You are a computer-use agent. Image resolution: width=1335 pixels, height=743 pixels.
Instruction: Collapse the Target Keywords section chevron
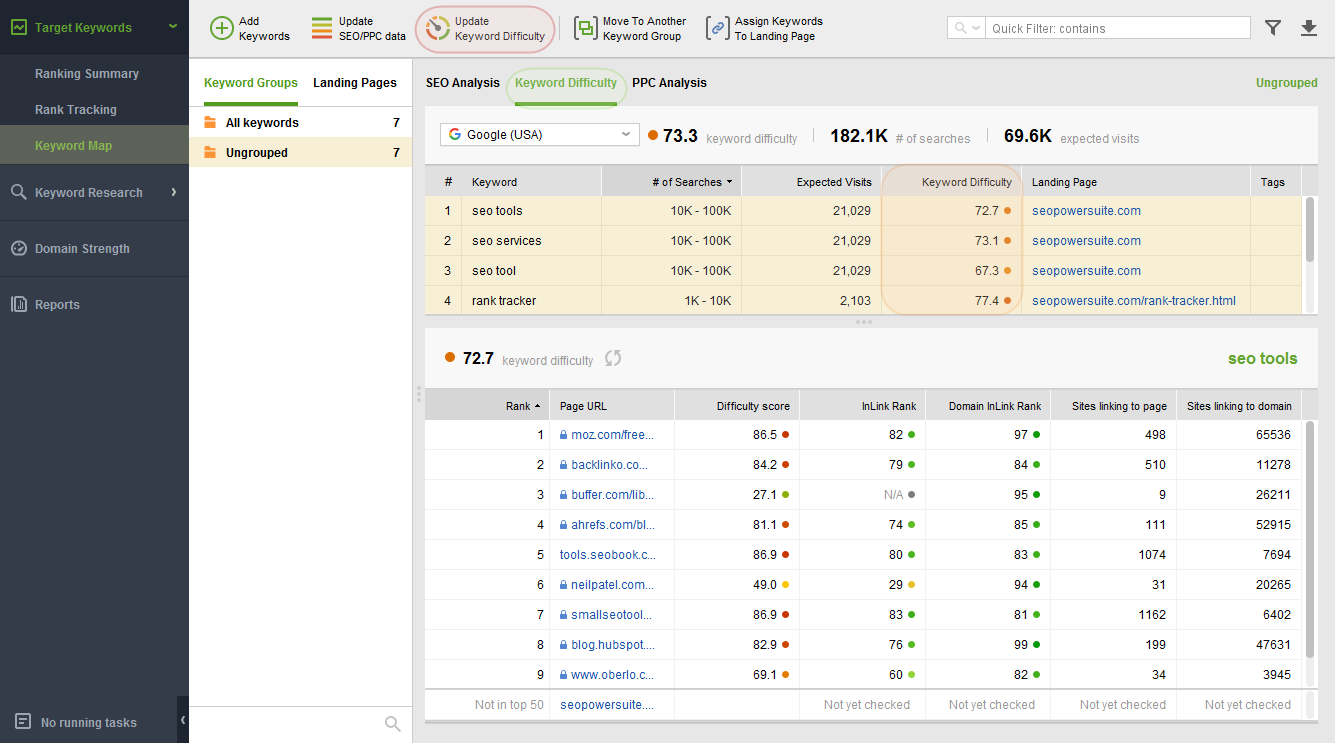tap(173, 27)
